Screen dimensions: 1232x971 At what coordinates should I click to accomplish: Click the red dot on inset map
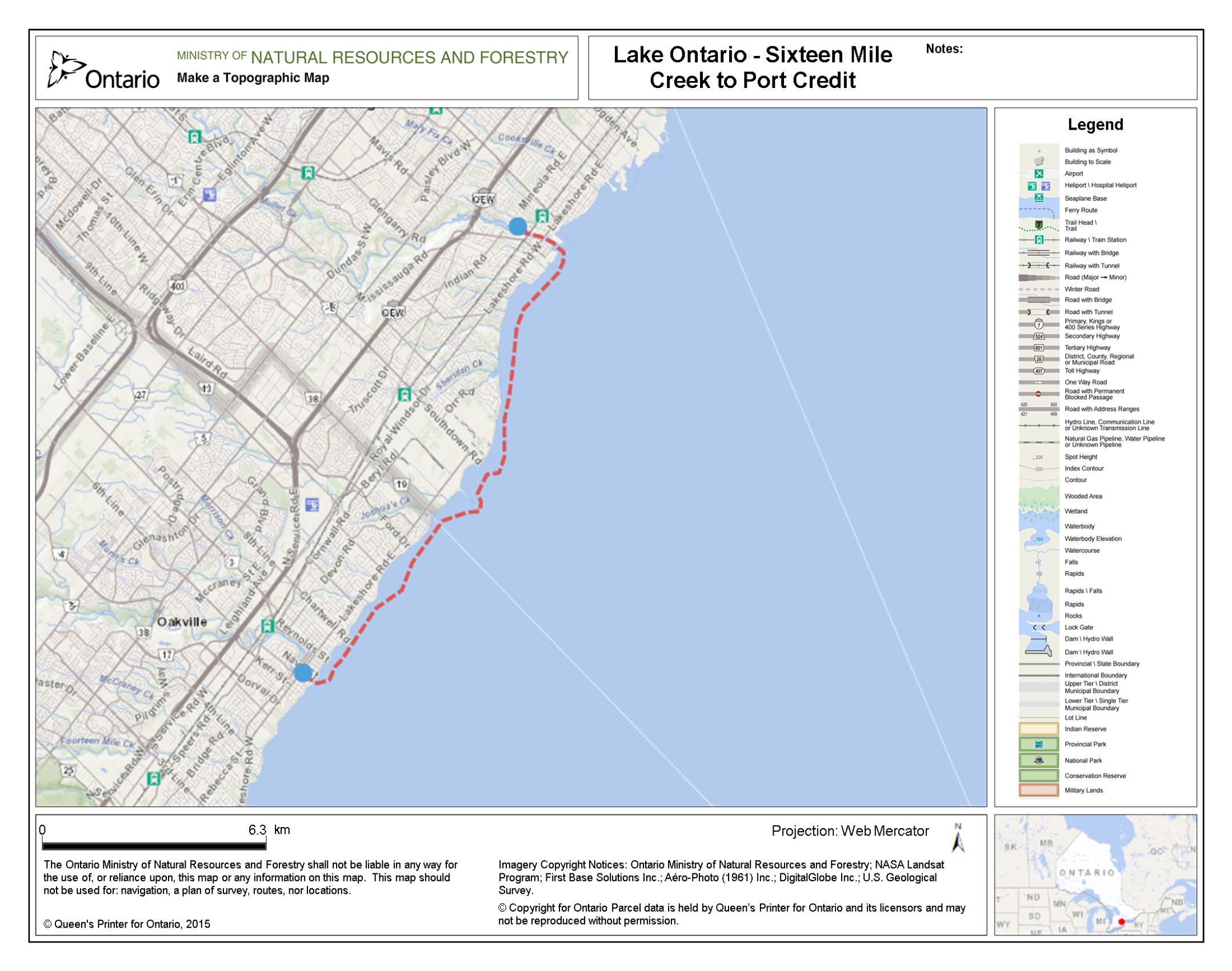tap(1121, 922)
